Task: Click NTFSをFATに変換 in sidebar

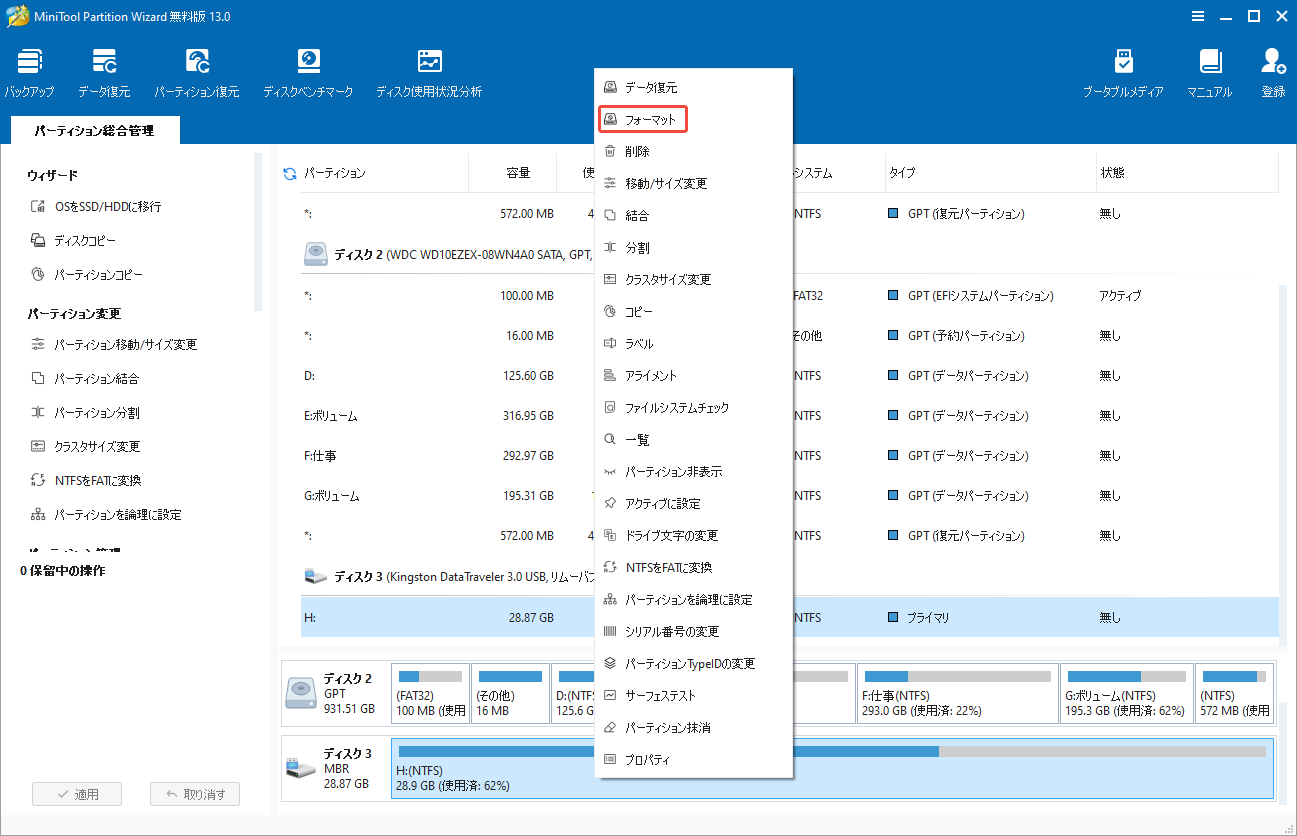Action: coord(97,481)
